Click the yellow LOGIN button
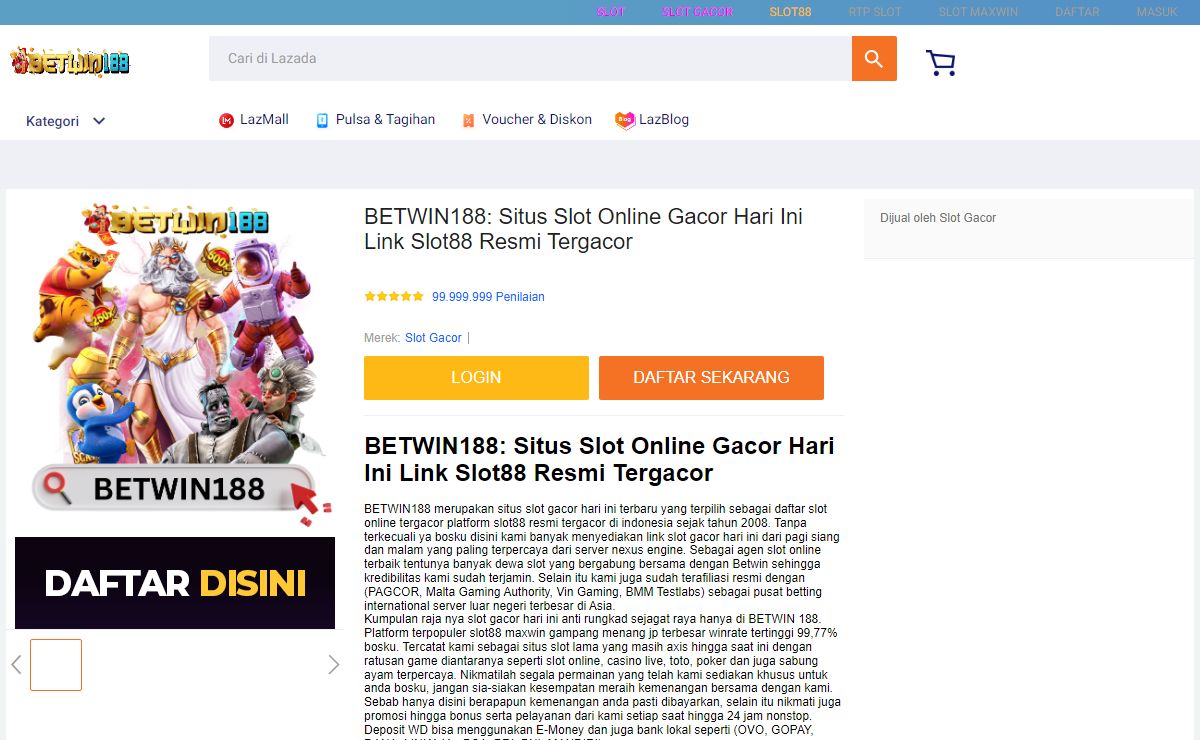 click(x=476, y=378)
